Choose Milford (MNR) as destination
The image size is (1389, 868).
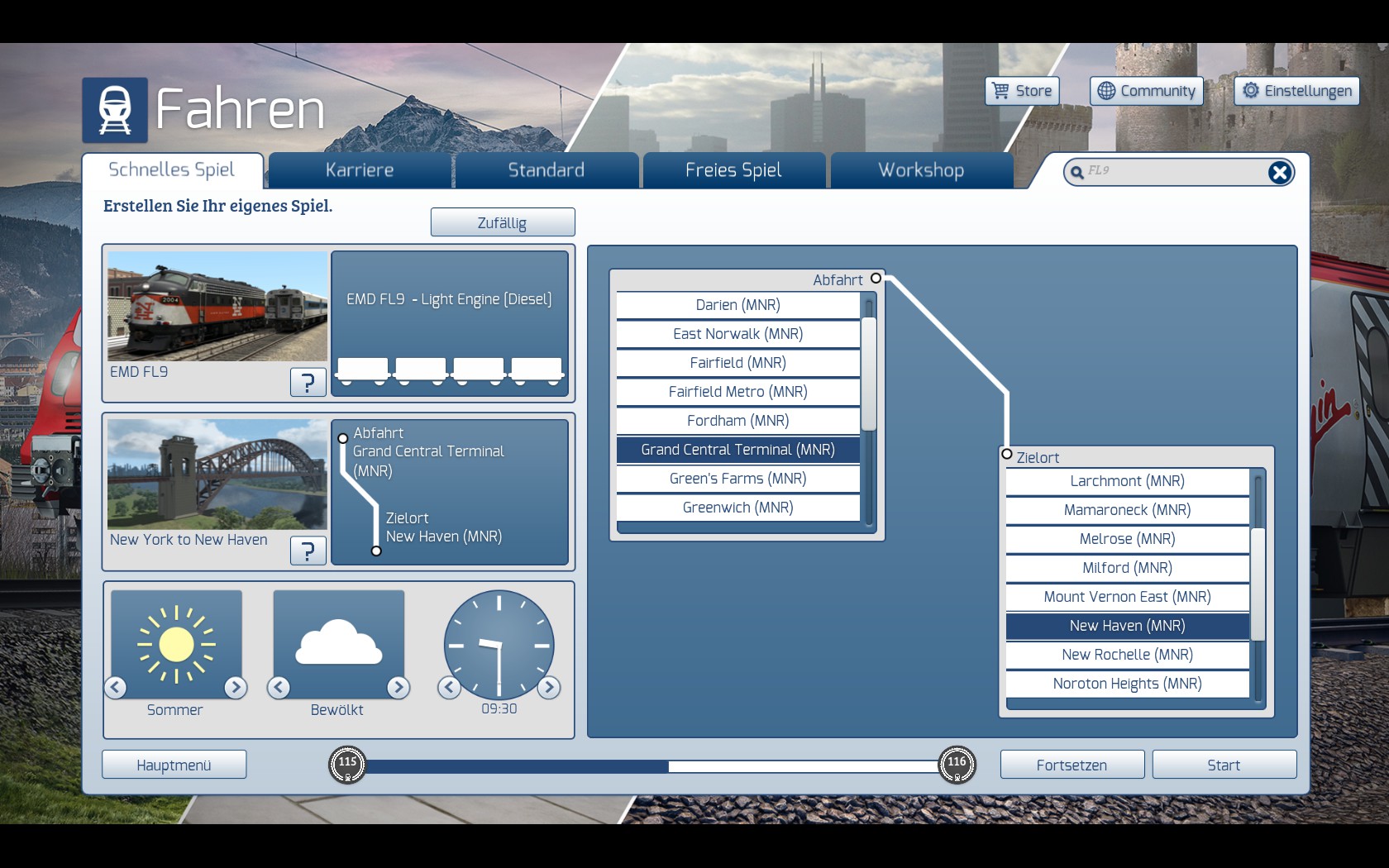(x=1127, y=568)
